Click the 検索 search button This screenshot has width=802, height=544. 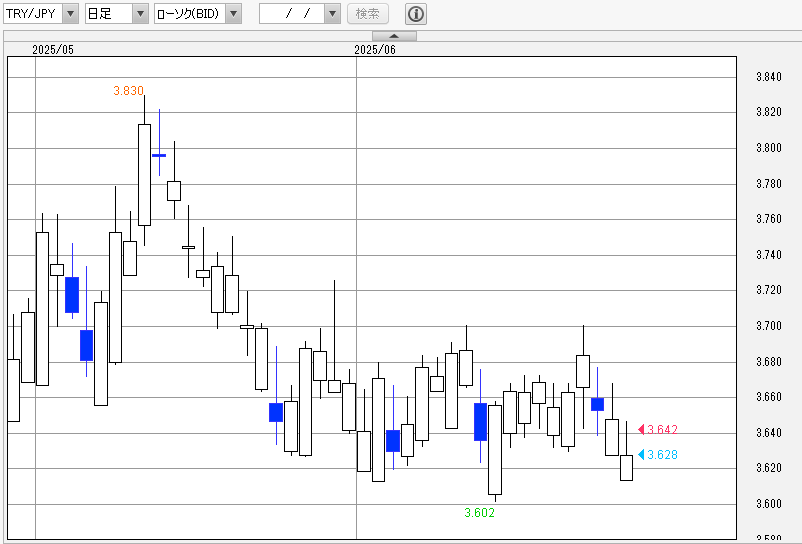coord(368,14)
